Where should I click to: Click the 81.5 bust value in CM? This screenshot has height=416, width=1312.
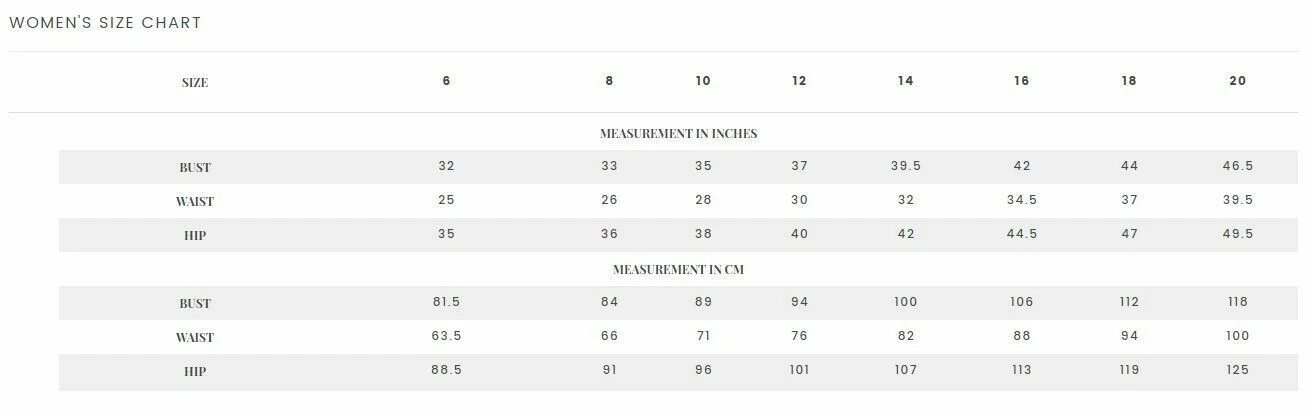446,302
